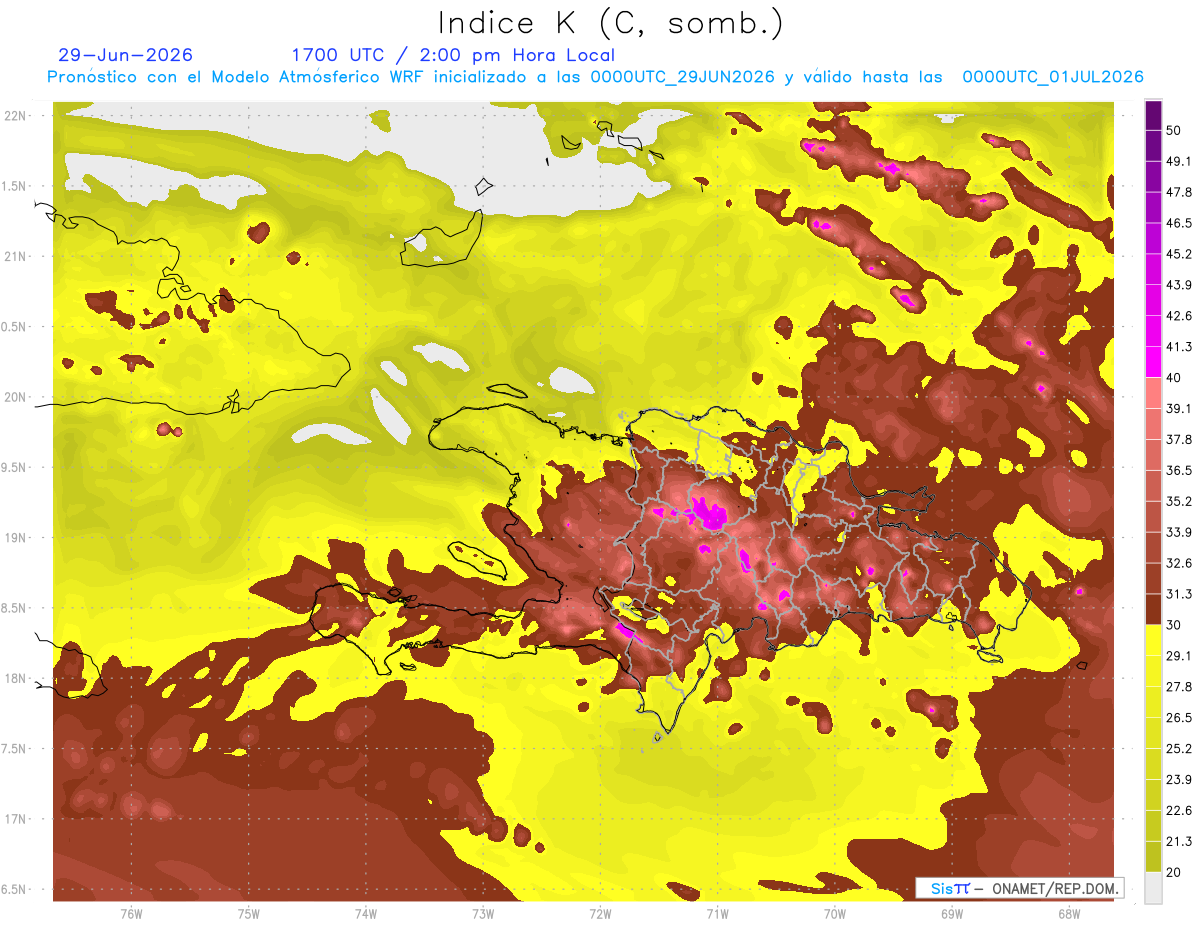Click the '76W' longitude label
Image resolution: width=1200 pixels, height=927 pixels.
132,914
